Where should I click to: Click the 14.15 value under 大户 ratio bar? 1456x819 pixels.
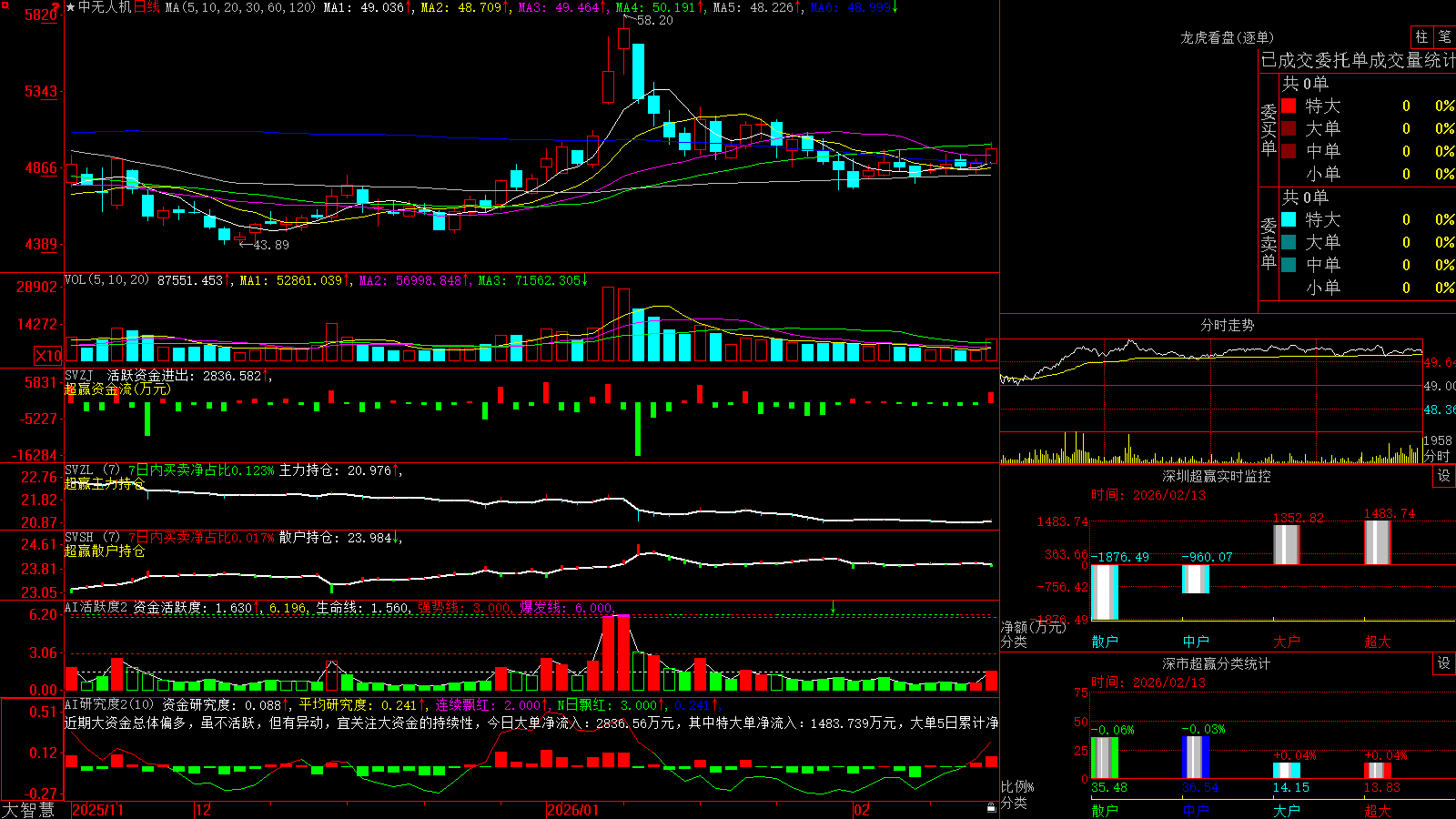point(1290,787)
